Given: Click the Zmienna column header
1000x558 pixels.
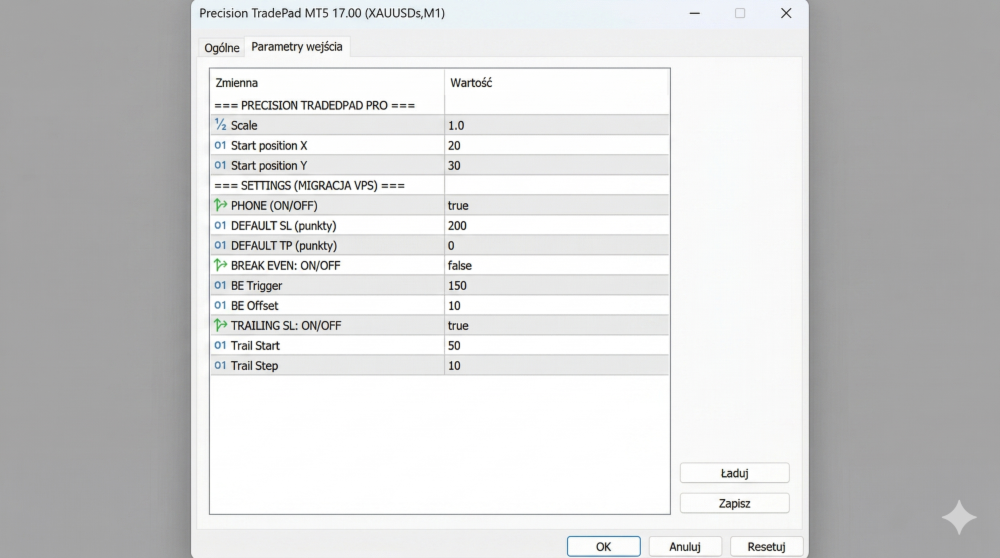Looking at the screenshot, I should (x=327, y=83).
